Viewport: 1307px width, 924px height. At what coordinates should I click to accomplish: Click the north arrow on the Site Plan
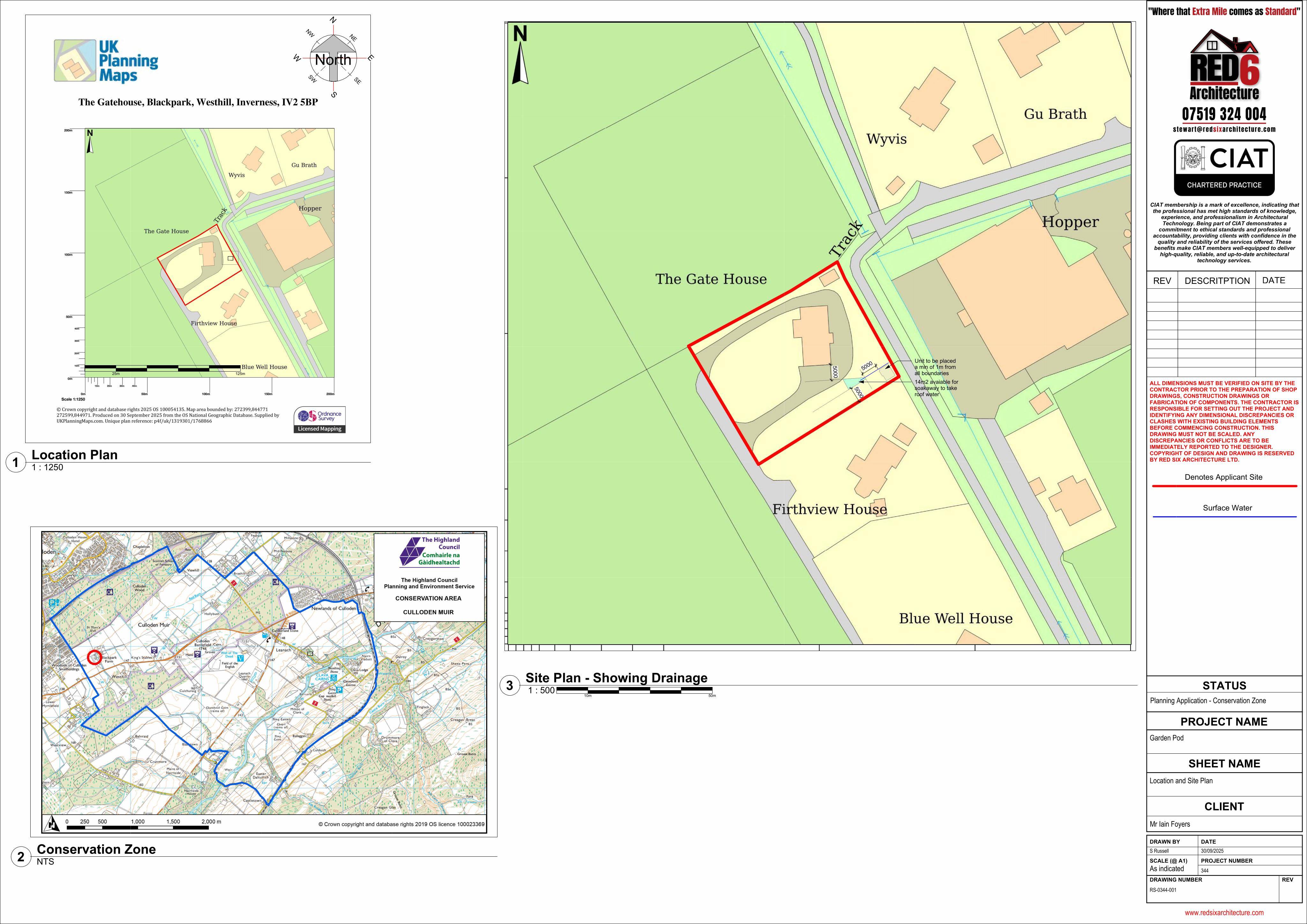(520, 55)
